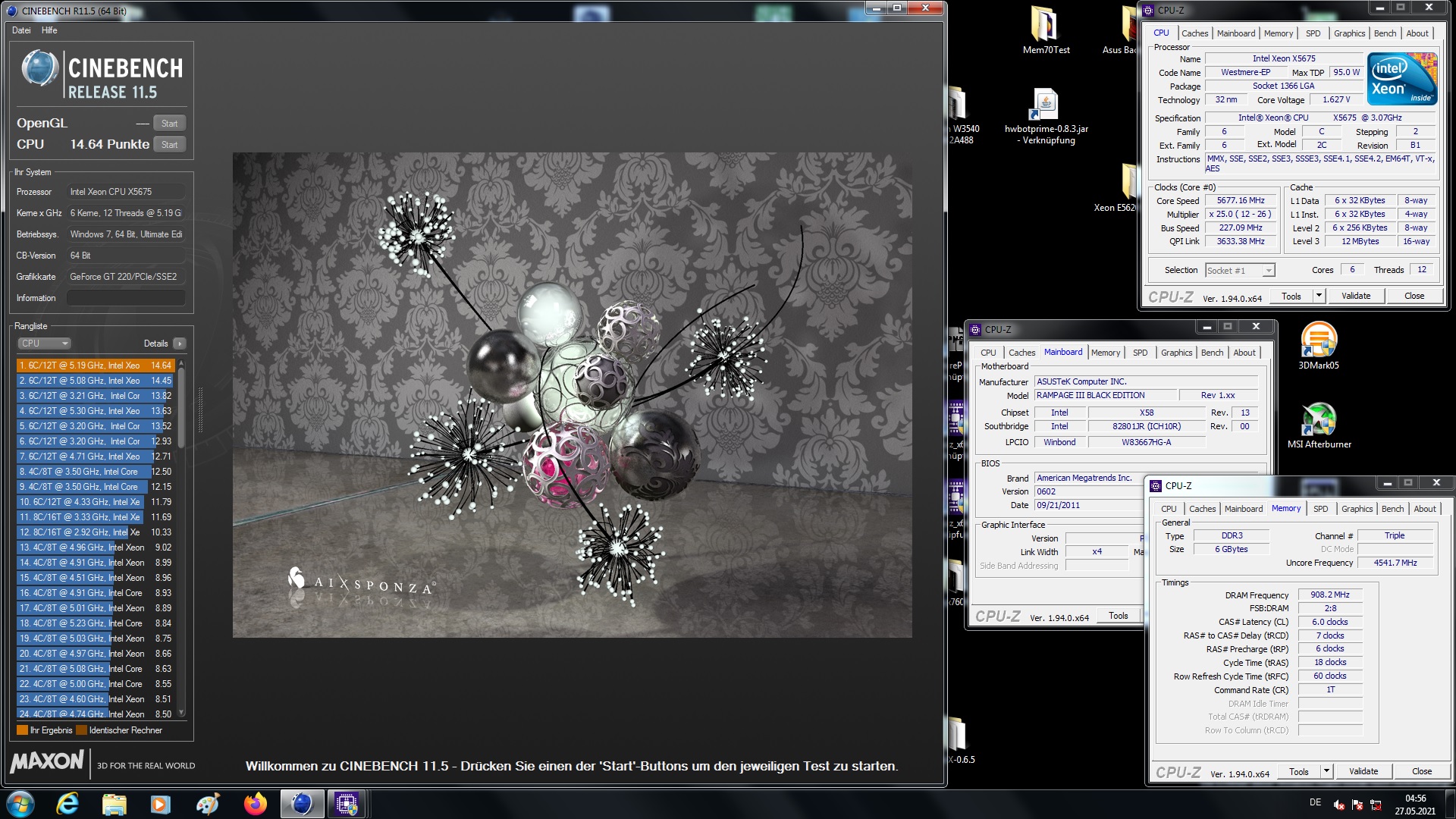This screenshot has width=1456, height=819.
Task: Open the Socket #1 selection dropdown
Action: pos(1240,270)
